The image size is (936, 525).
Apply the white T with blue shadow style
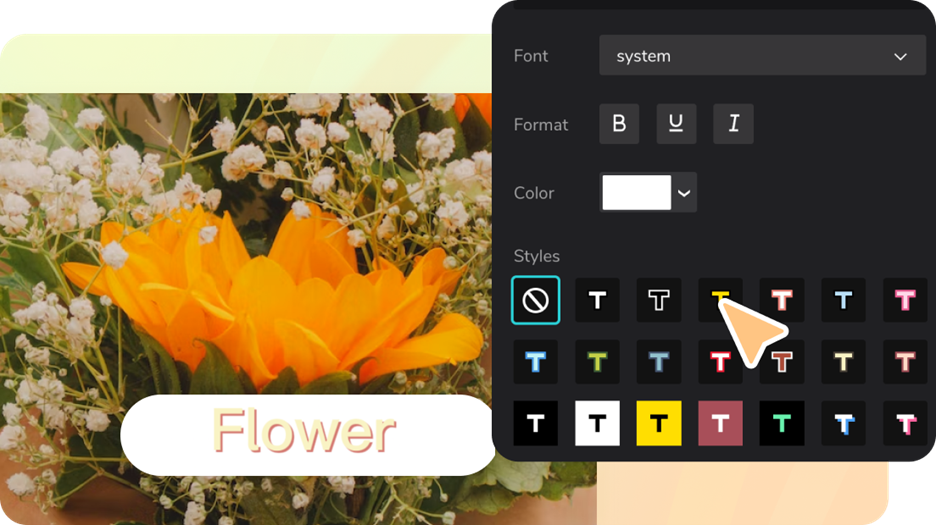point(843,423)
